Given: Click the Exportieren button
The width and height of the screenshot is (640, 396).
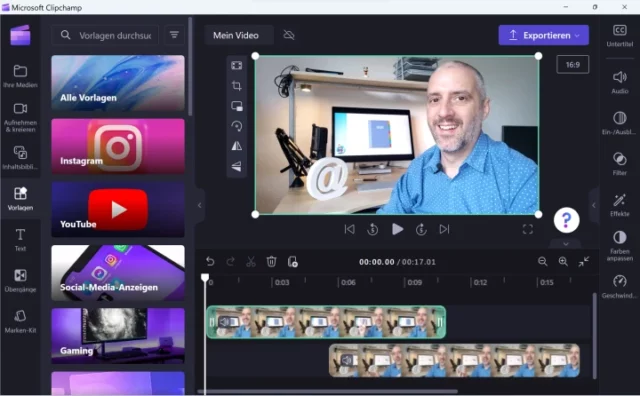Looking at the screenshot, I should coord(543,35).
